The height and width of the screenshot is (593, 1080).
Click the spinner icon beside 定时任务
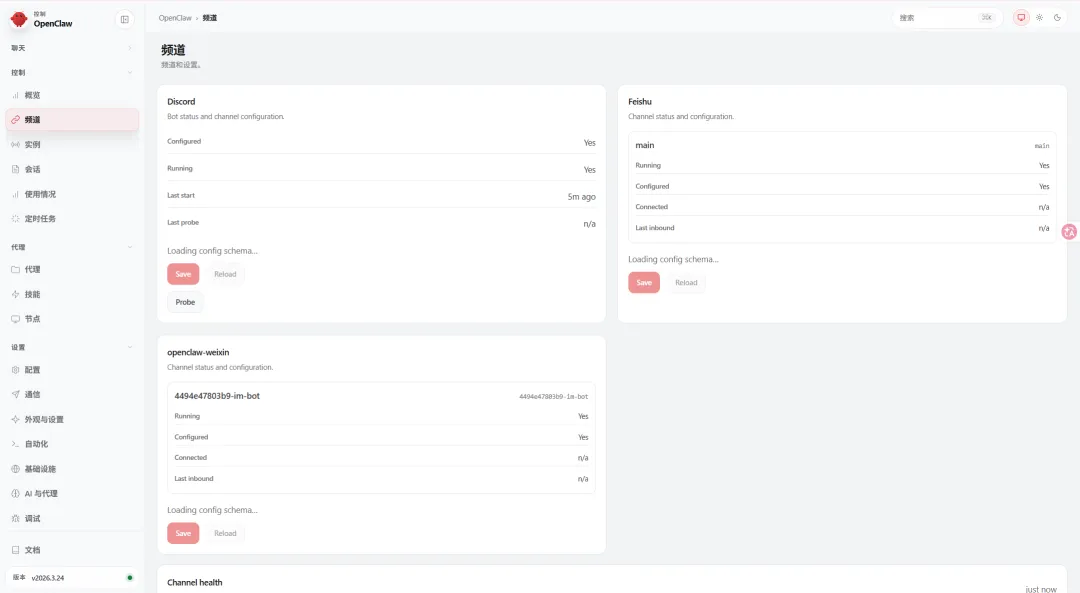pyautogui.click(x=15, y=219)
